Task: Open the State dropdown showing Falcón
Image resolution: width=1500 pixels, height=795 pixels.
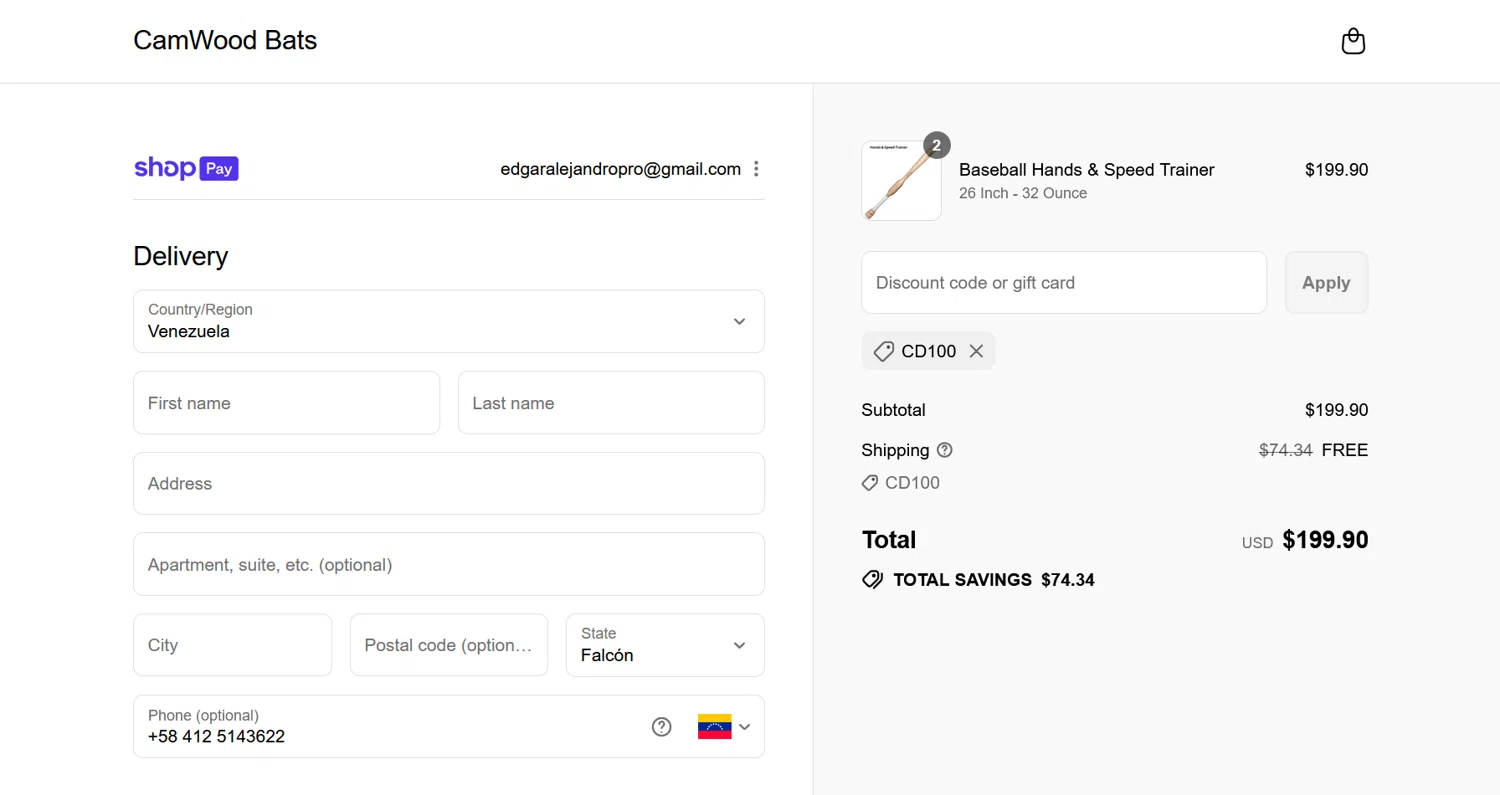Action: point(665,645)
